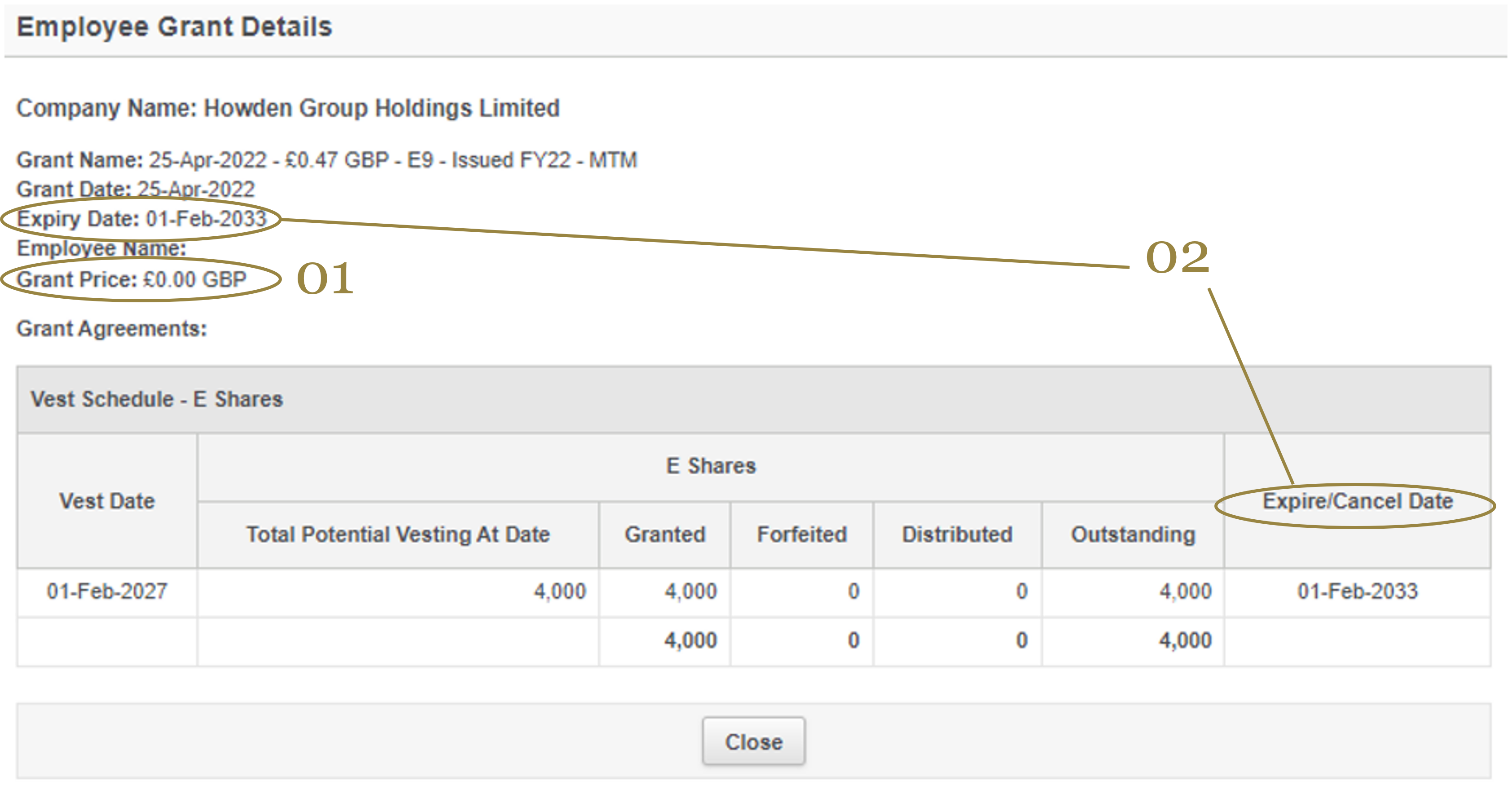
Task: Click the Outstanding column header
Action: tap(1133, 535)
